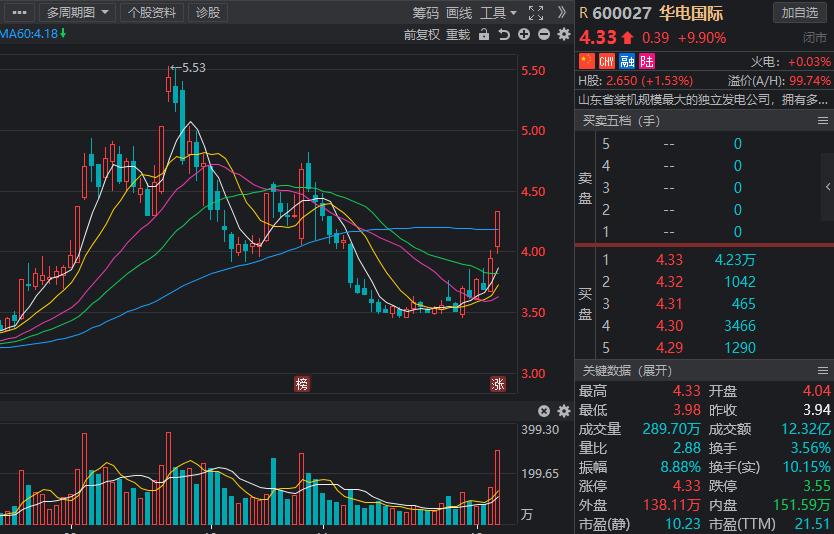Toggle fullscreen chart icon

(x=536, y=13)
